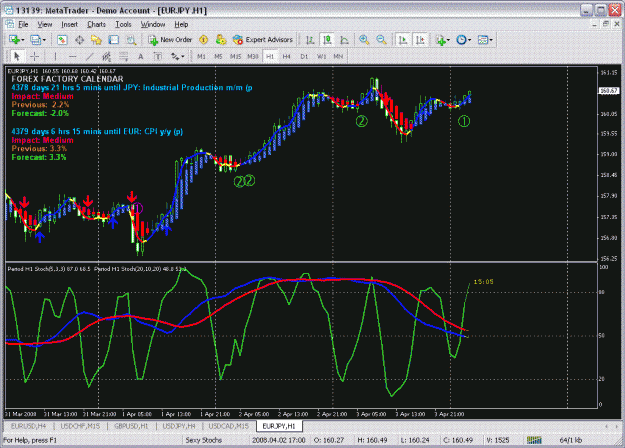Image resolution: width=625 pixels, height=448 pixels.
Task: Select the Crosshair tool
Action: click(35, 56)
